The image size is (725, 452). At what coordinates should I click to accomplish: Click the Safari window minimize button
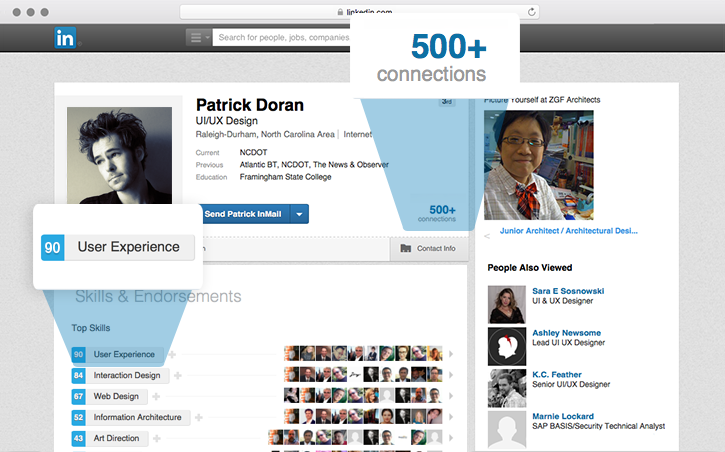(31, 12)
